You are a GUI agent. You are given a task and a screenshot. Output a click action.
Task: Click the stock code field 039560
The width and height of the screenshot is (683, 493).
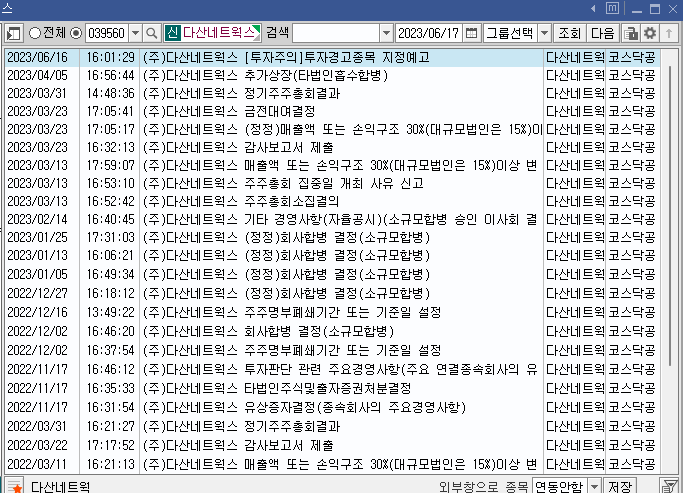tap(107, 33)
